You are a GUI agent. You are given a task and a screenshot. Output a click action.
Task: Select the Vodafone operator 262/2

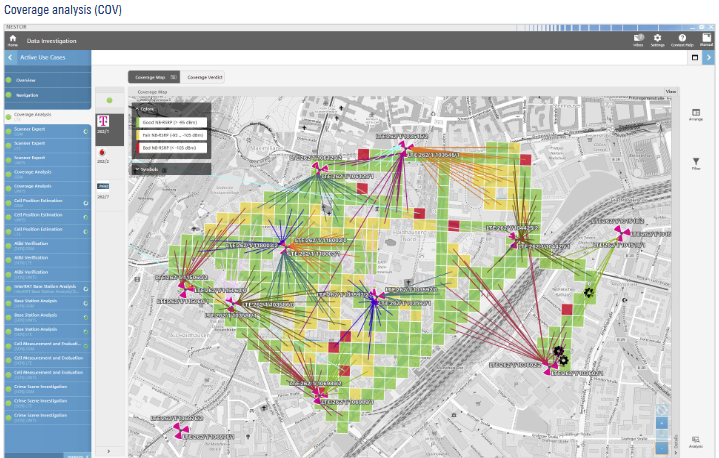pos(104,153)
